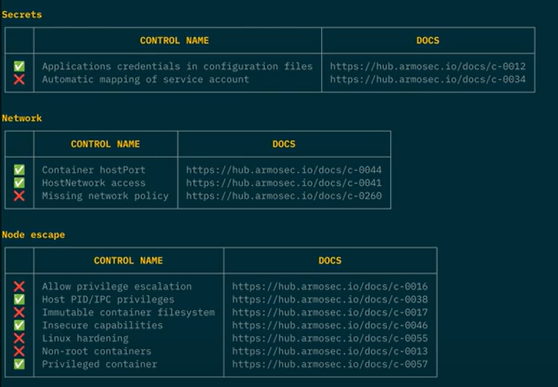Open docs link ending in c-0055

pyautogui.click(x=330, y=338)
